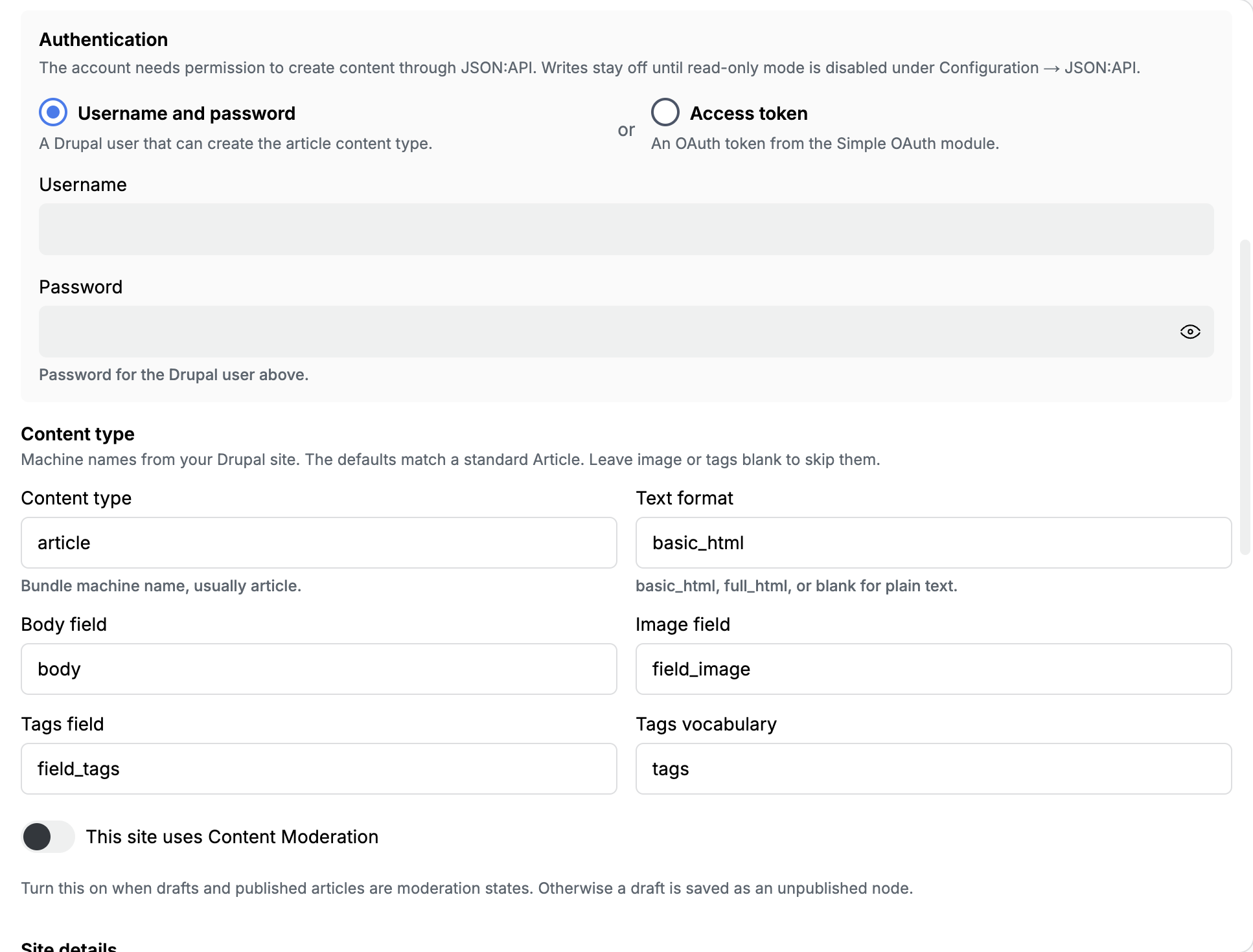
Task: Select the Username and password radio button
Action: pyautogui.click(x=53, y=113)
